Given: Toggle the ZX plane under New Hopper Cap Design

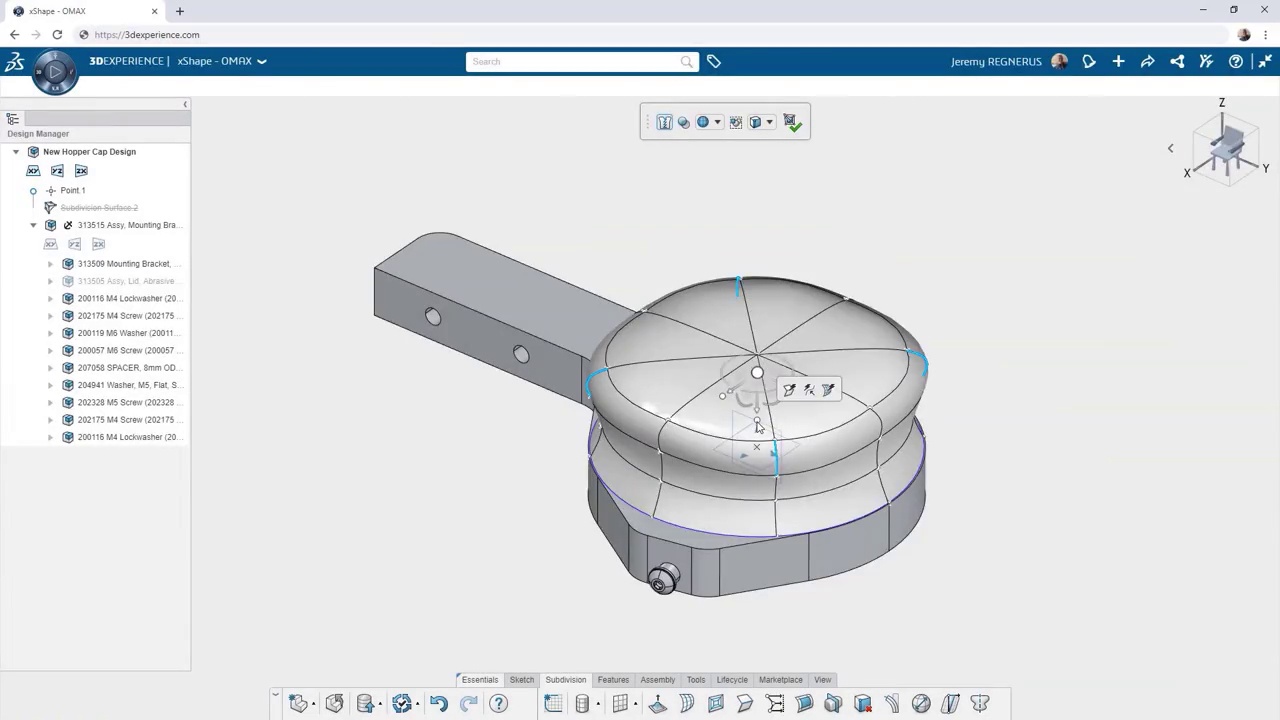Looking at the screenshot, I should coord(81,171).
